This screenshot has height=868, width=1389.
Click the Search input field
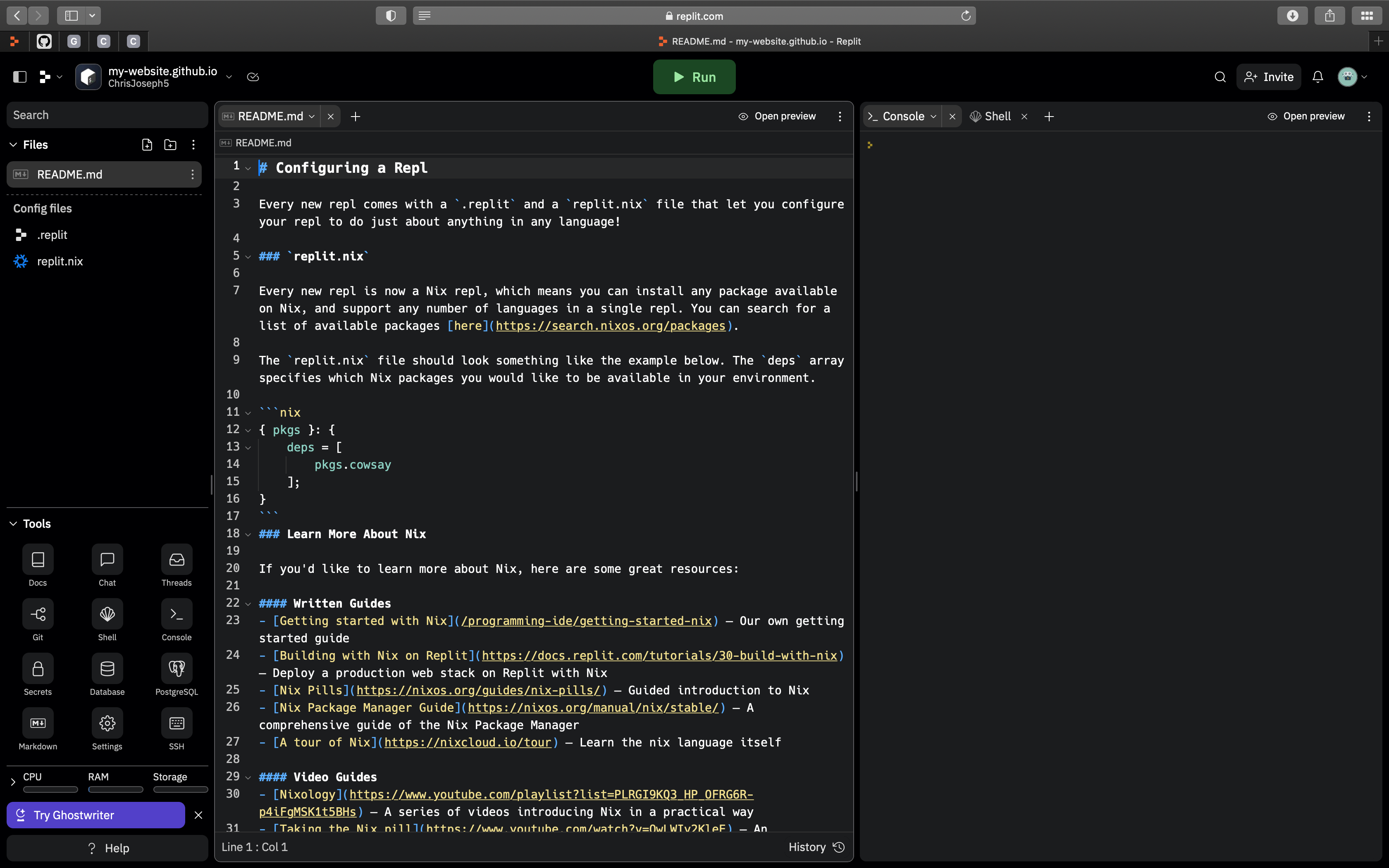click(107, 115)
